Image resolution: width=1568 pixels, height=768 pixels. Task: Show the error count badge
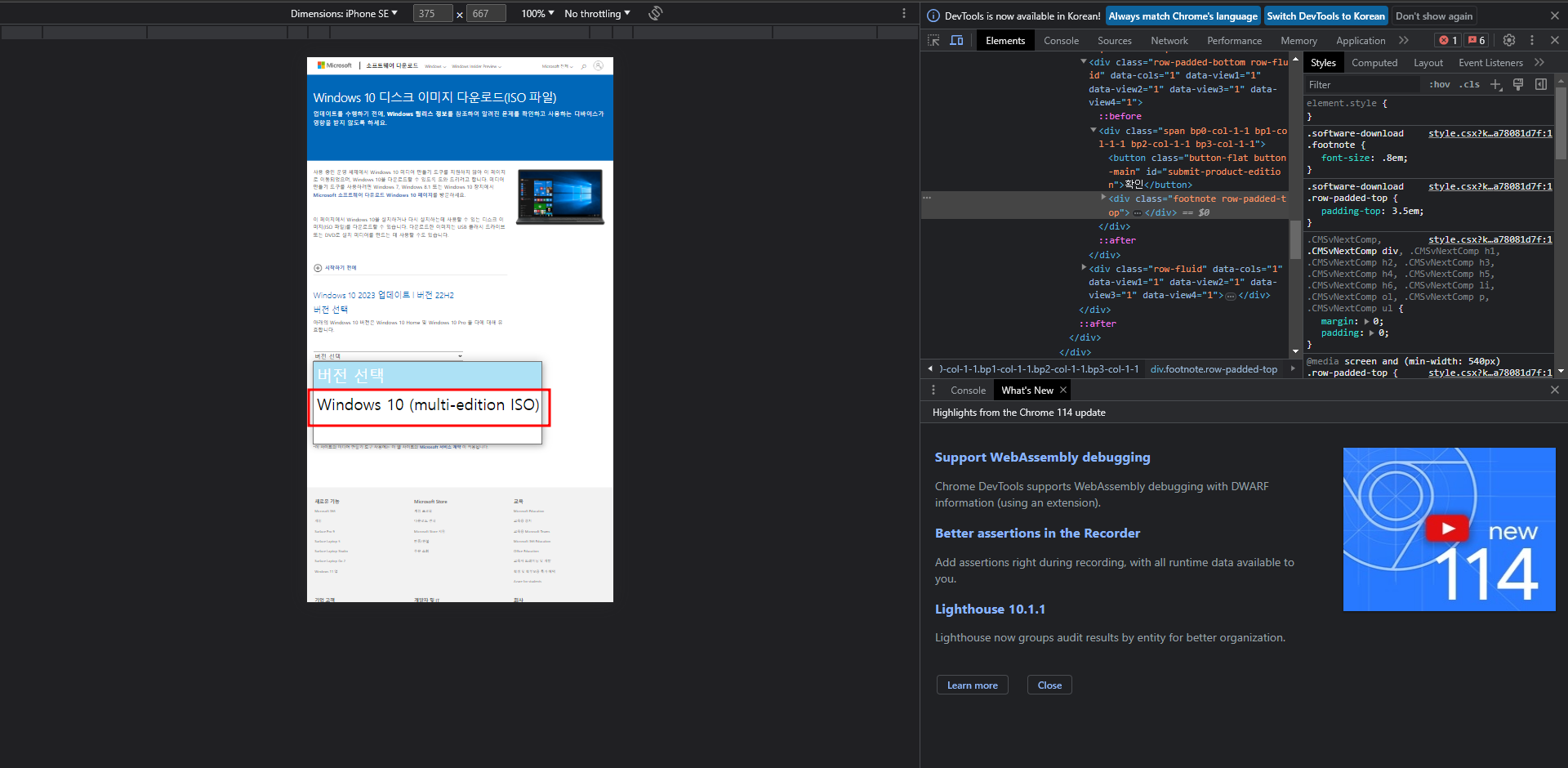[x=1448, y=40]
